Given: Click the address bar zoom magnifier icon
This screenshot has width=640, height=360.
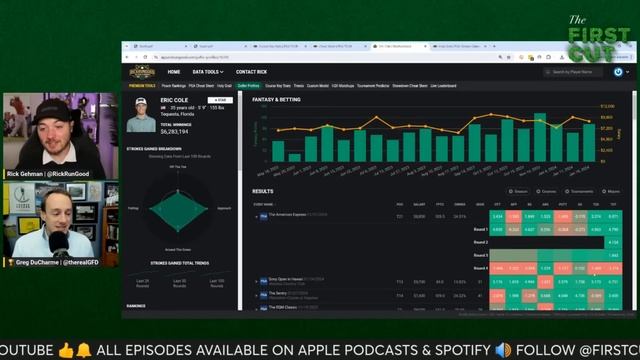Looking at the screenshot, I should click(500, 58).
